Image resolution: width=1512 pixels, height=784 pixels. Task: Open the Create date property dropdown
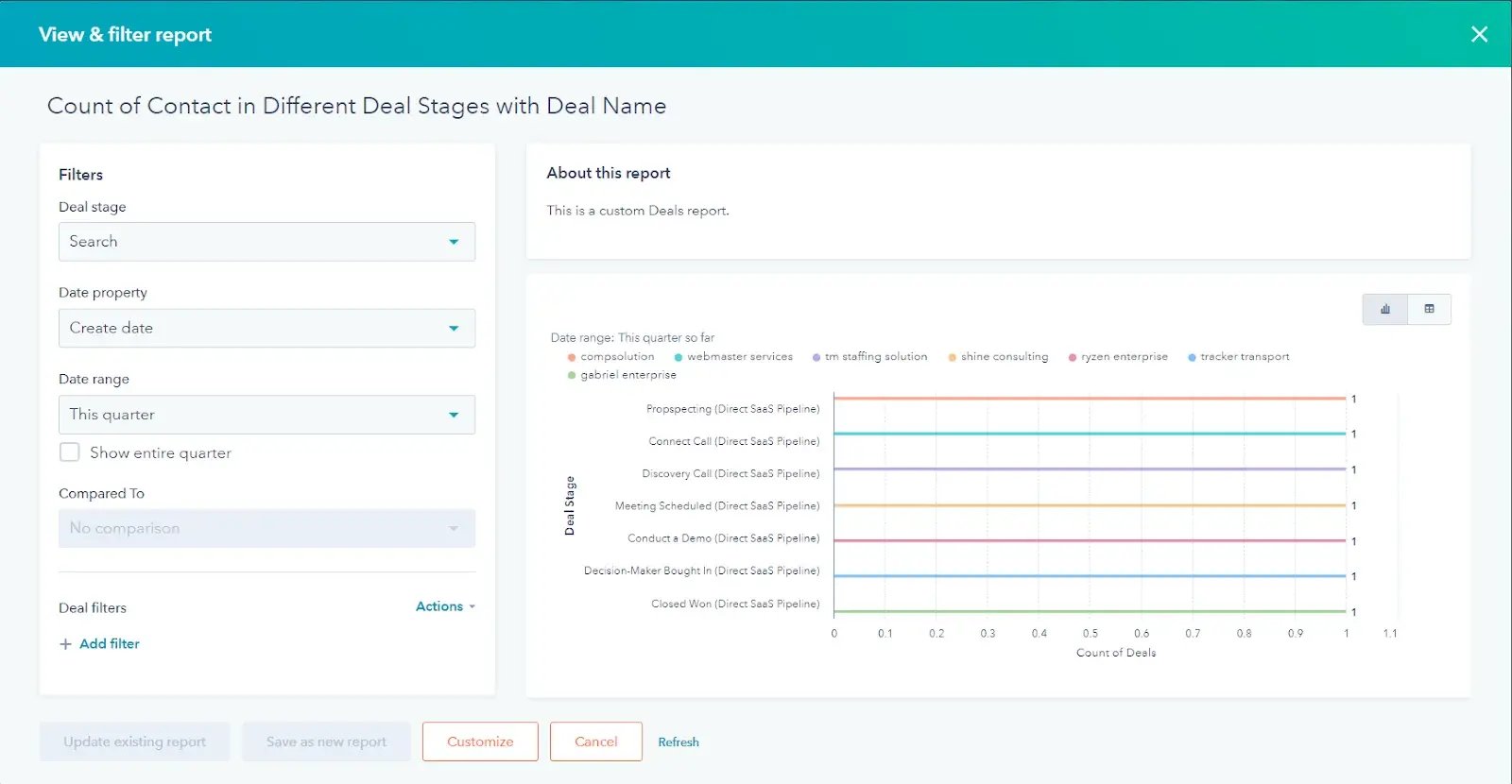click(266, 329)
